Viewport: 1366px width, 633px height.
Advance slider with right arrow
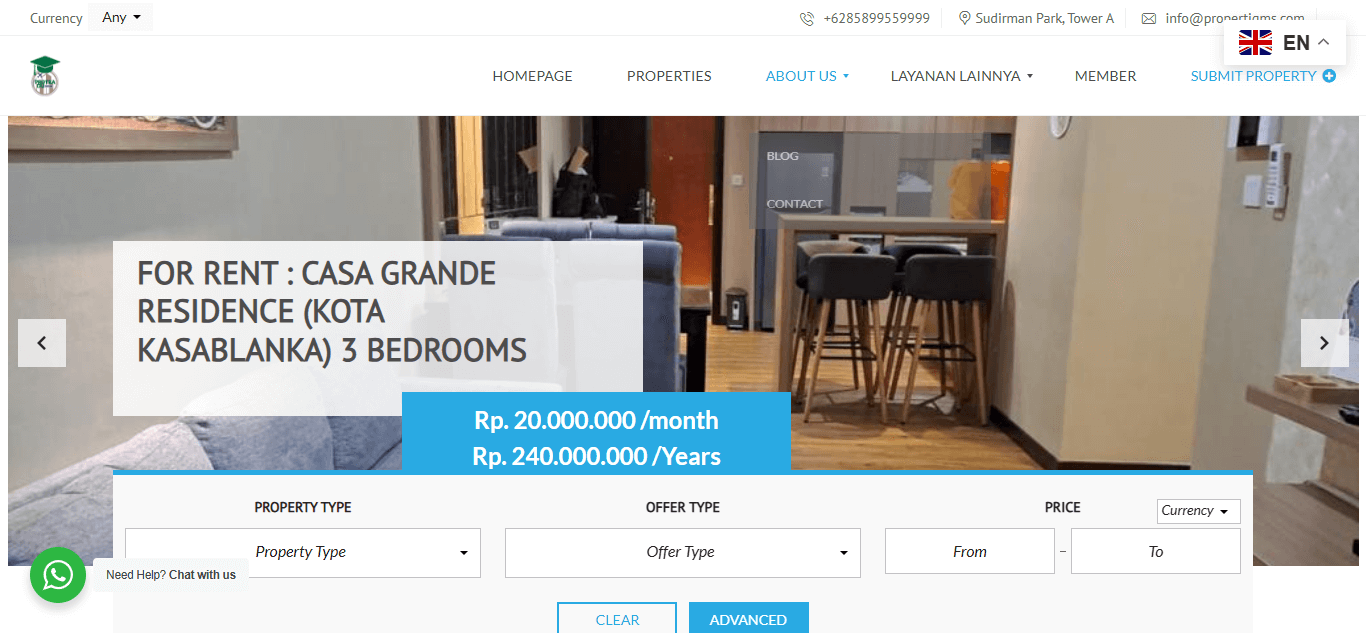point(1324,343)
